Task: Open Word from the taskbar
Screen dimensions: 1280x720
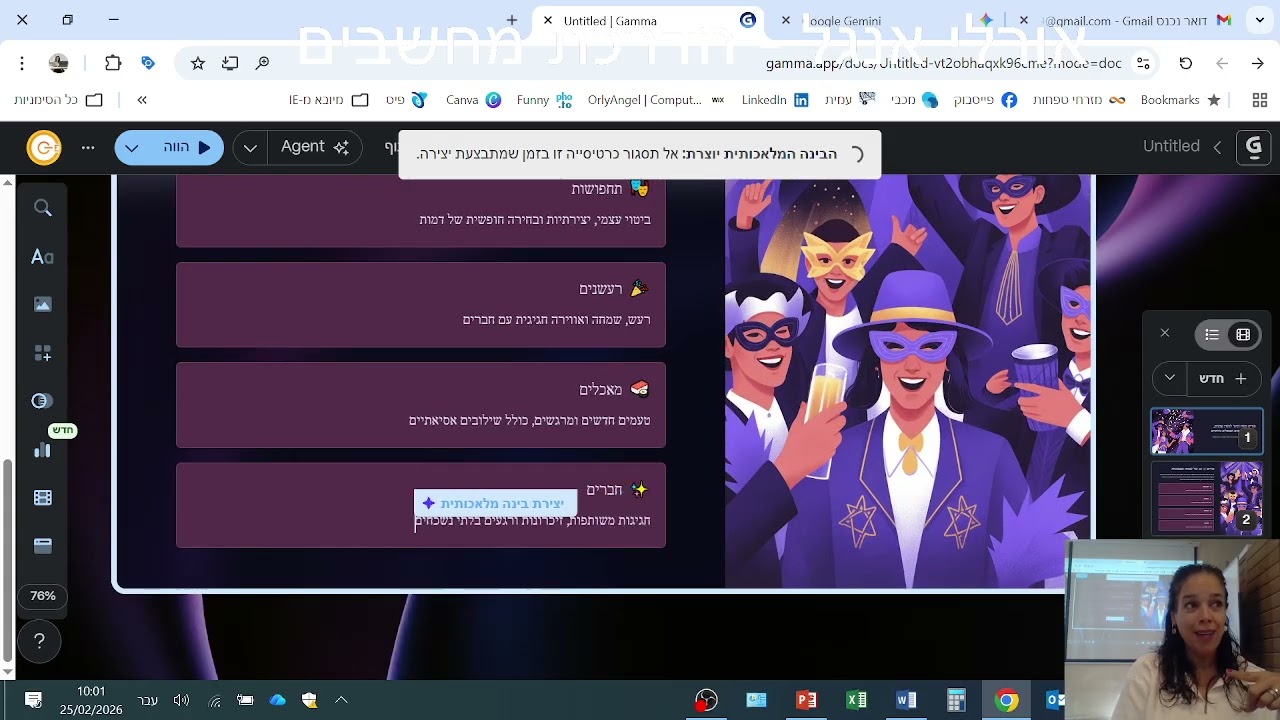Action: tap(906, 700)
